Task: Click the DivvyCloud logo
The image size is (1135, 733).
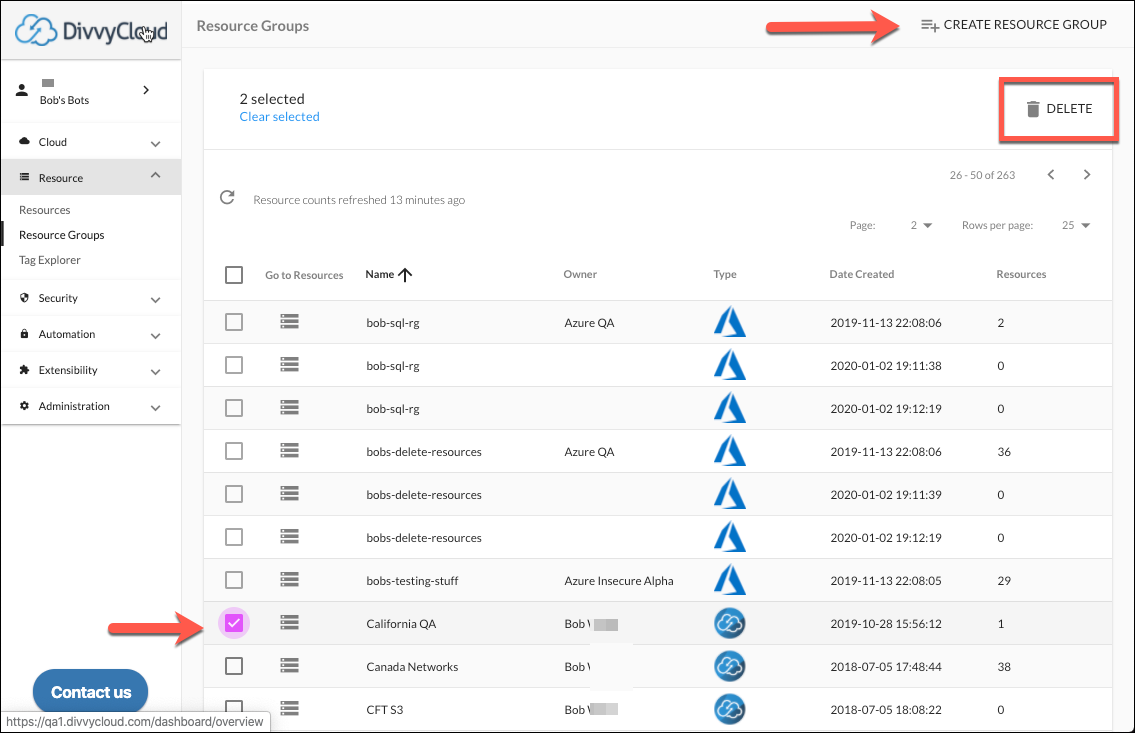Action: 91,30
